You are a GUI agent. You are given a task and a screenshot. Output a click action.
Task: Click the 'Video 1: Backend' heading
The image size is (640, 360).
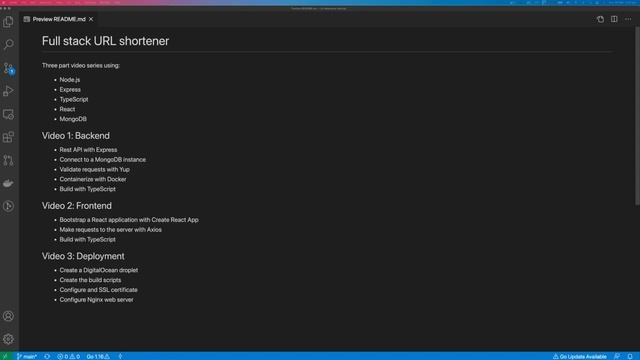76,136
